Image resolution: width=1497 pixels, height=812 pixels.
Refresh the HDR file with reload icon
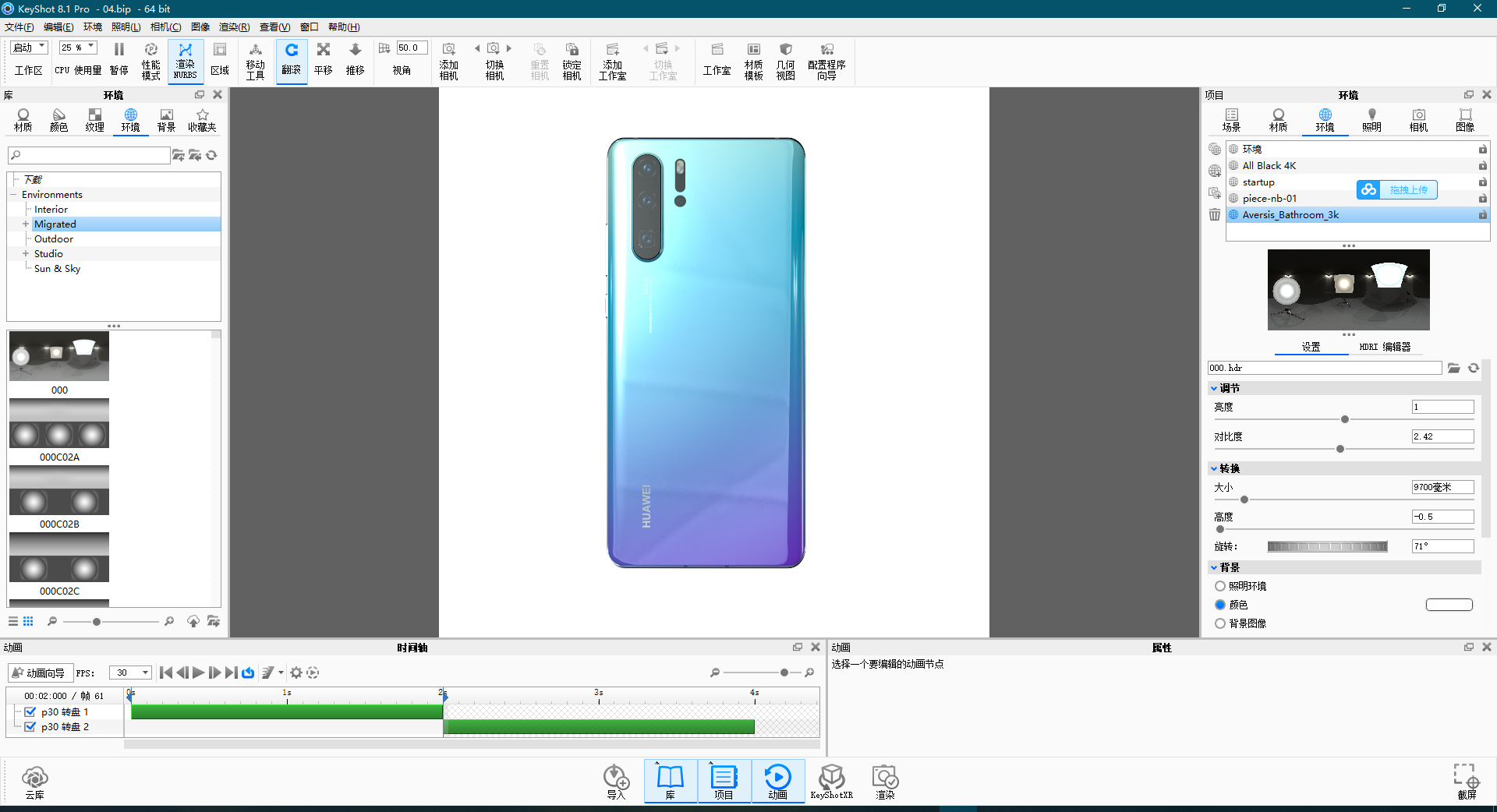click(x=1474, y=368)
